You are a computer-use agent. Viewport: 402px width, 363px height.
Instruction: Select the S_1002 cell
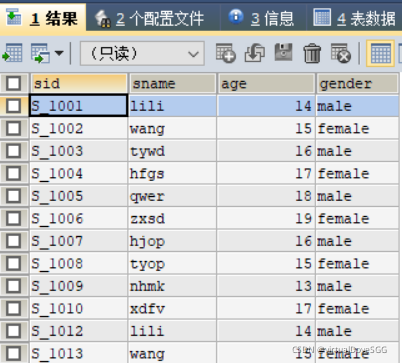[79, 128]
